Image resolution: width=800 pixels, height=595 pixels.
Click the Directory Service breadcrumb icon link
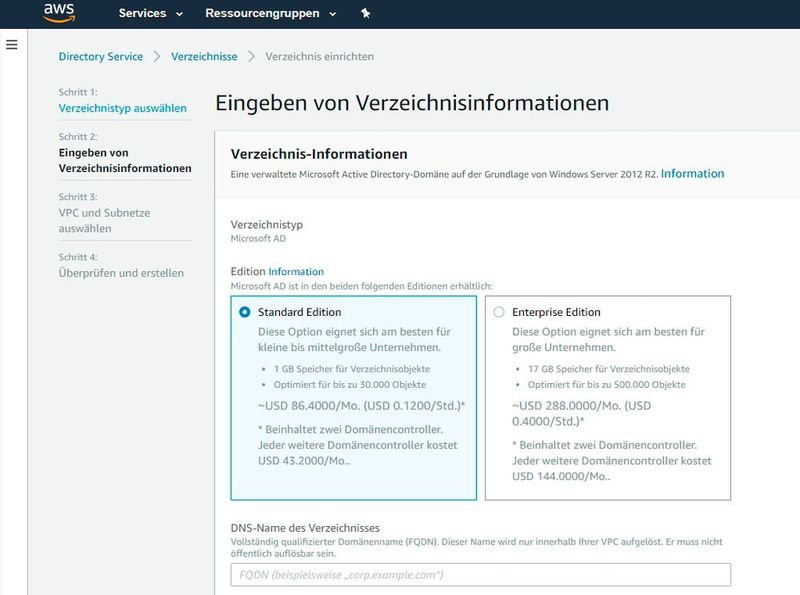point(100,57)
